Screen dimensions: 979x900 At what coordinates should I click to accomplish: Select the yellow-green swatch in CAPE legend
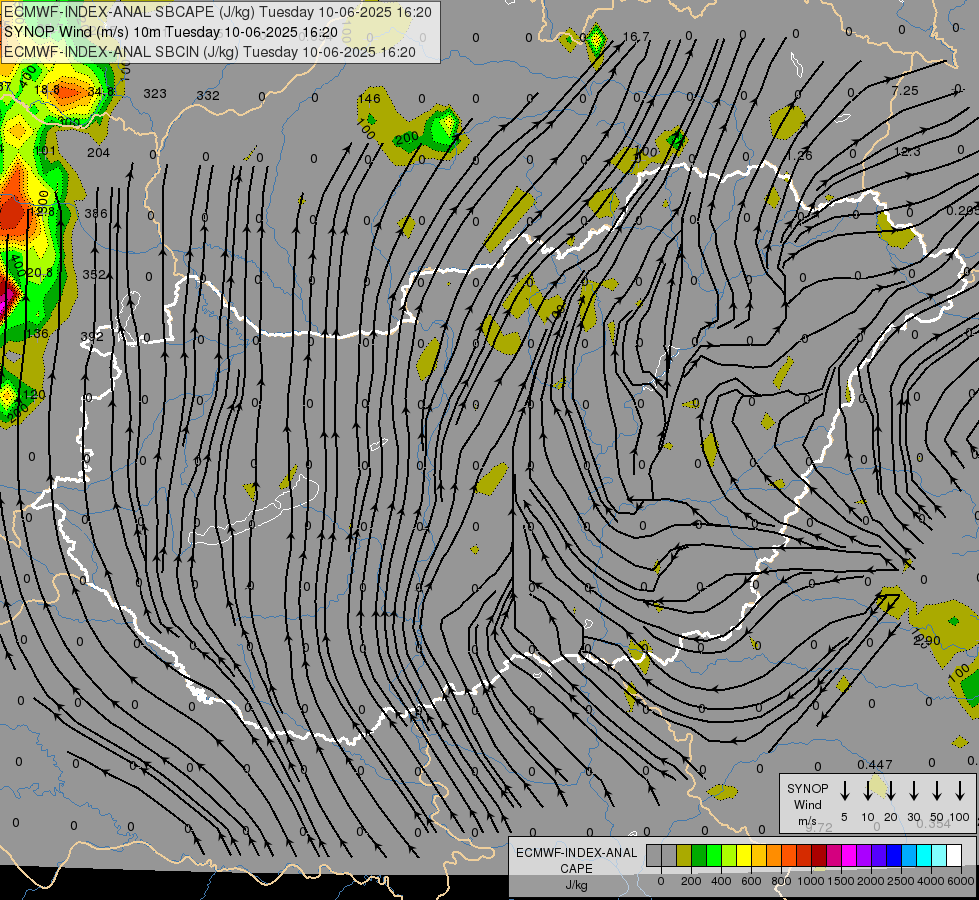click(x=729, y=855)
